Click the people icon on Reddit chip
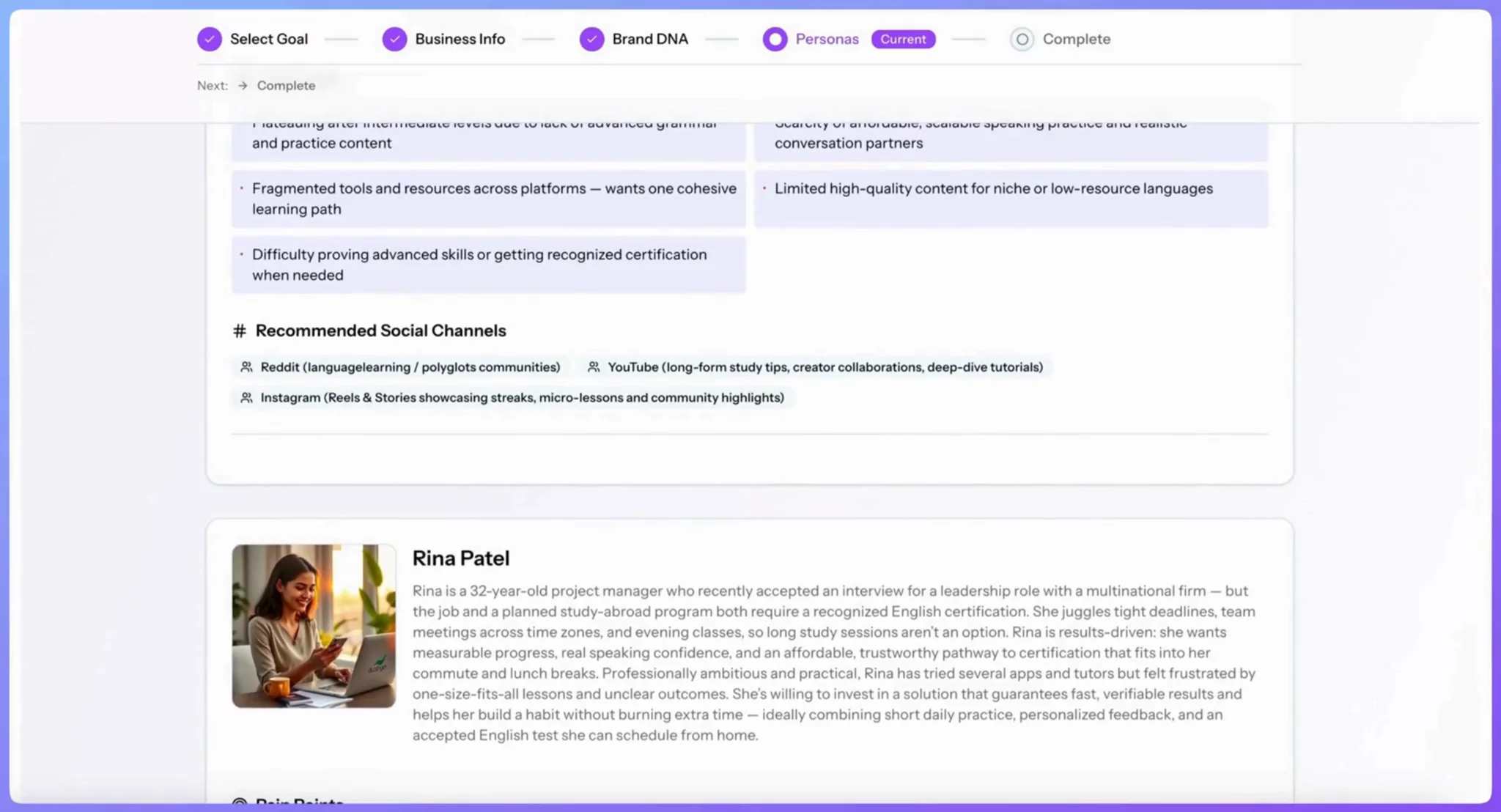This screenshot has height=812, width=1501. pyautogui.click(x=247, y=367)
